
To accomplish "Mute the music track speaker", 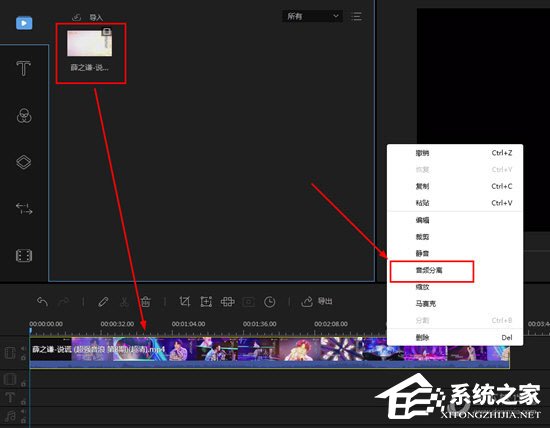I will [x=23, y=411].
